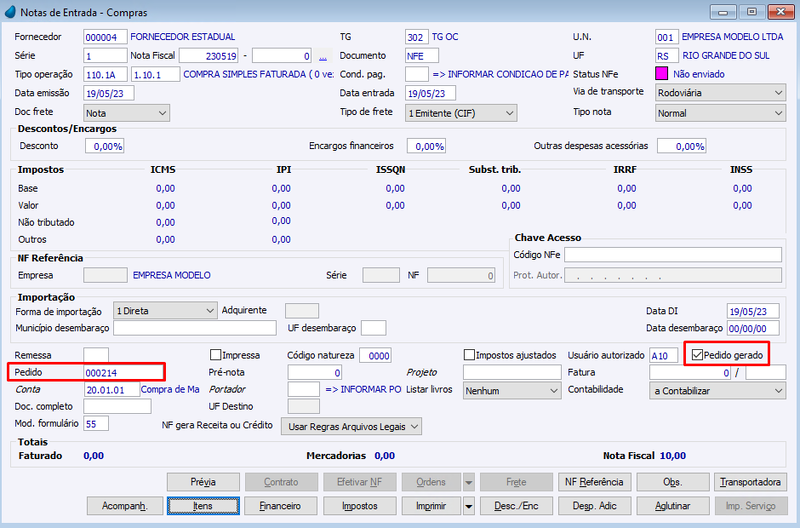Click the Fatura number field
Screen dimensions: 800x528
[690, 372]
